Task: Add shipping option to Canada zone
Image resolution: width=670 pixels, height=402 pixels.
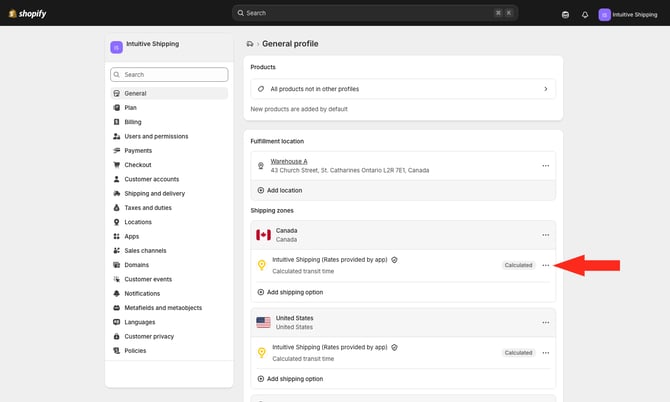Action: (290, 292)
